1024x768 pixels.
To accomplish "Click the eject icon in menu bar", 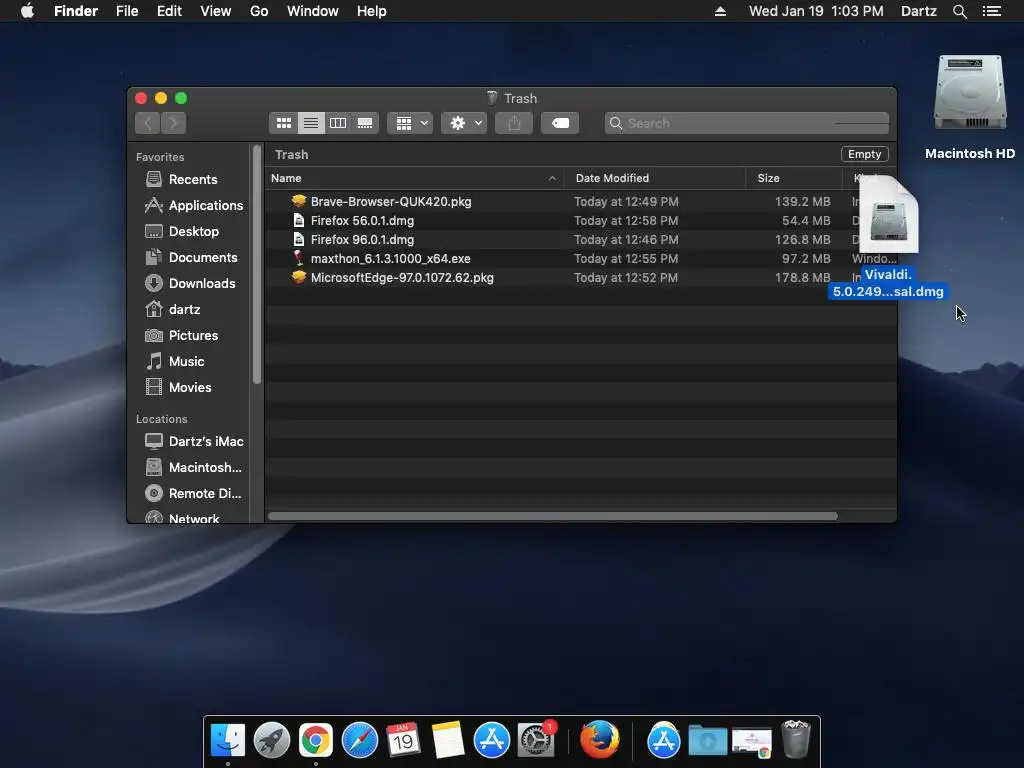I will (x=720, y=11).
